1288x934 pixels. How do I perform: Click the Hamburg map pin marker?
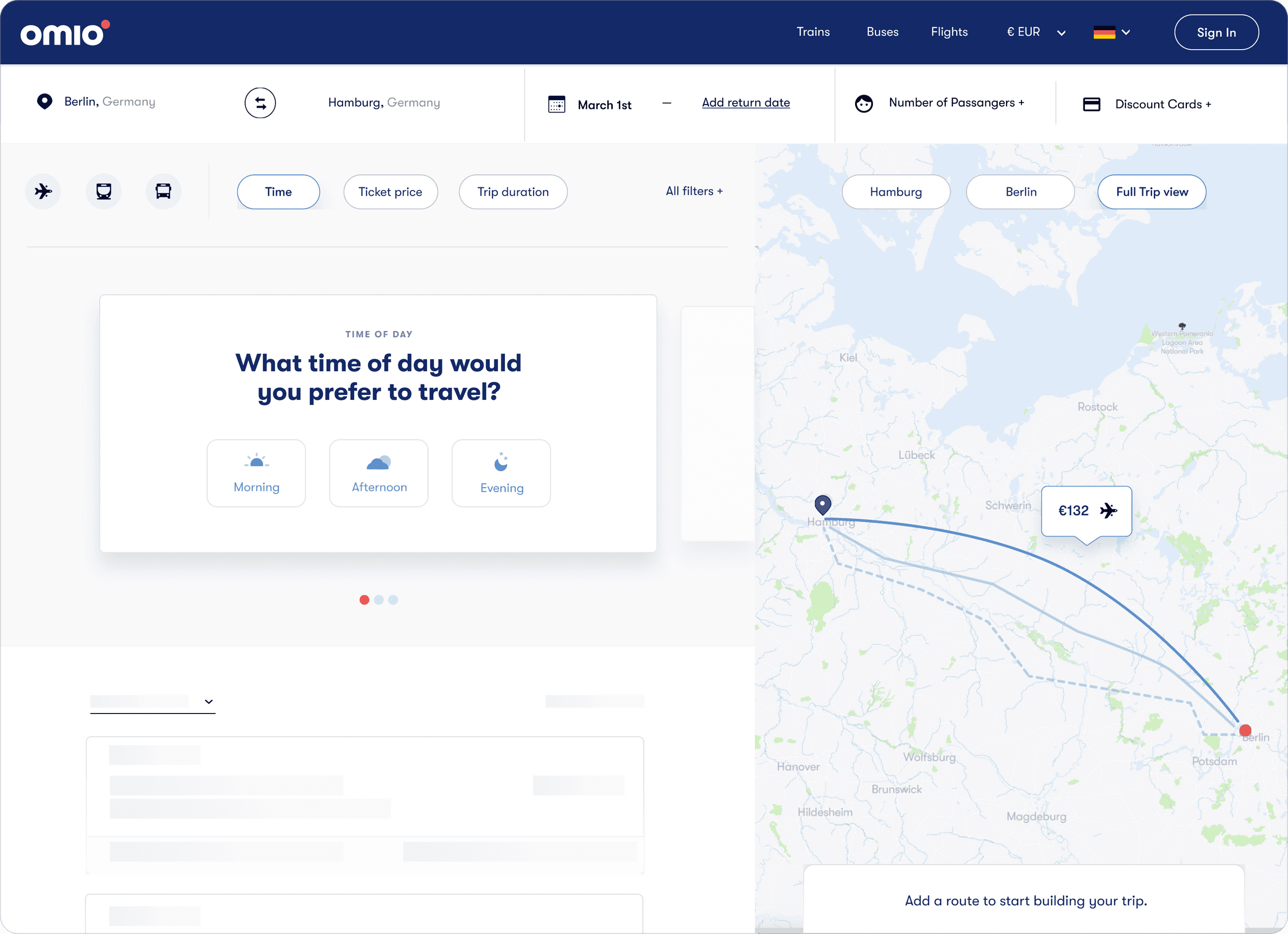coord(822,504)
